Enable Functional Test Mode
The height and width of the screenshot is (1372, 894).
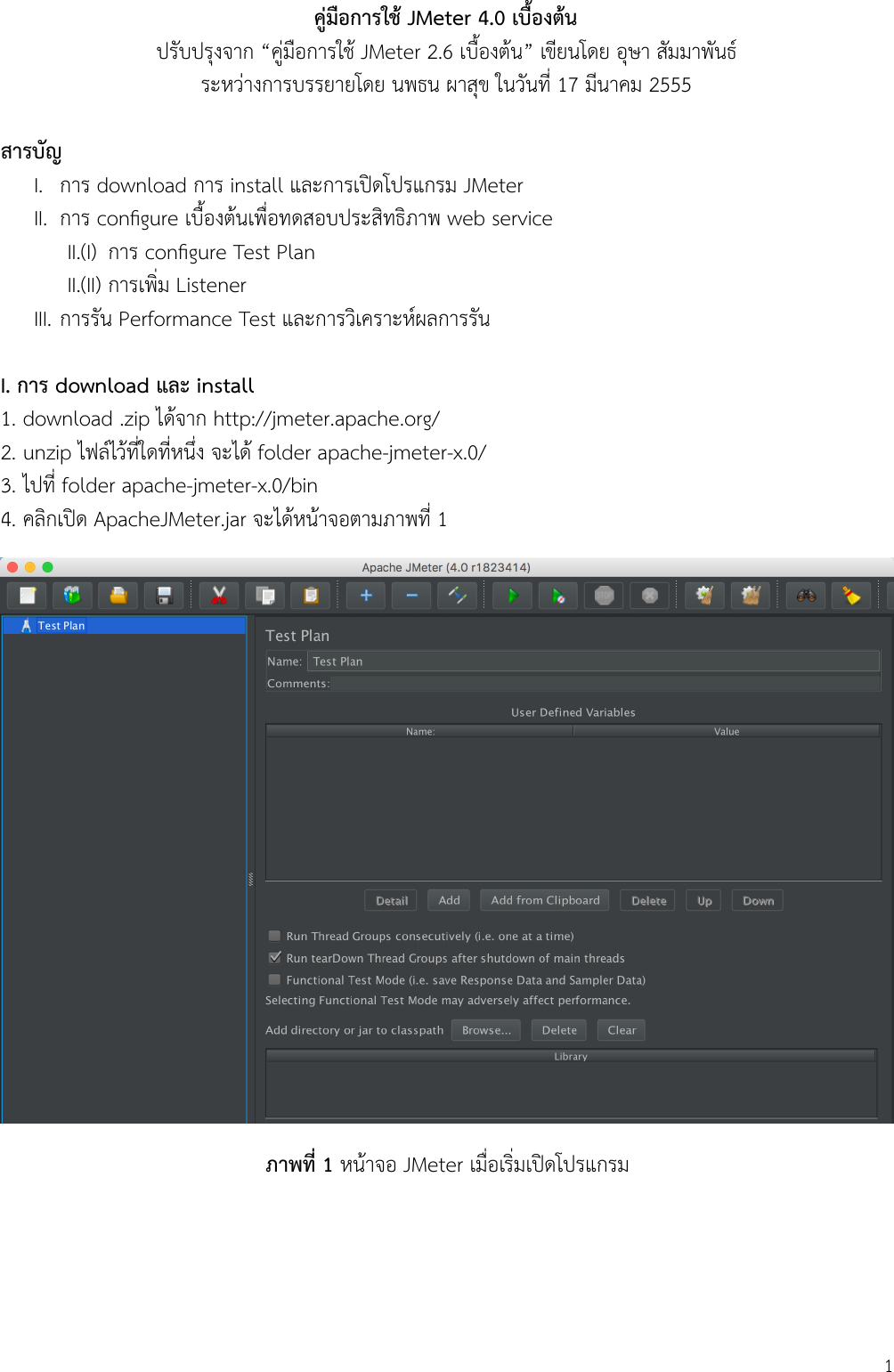coord(274,979)
